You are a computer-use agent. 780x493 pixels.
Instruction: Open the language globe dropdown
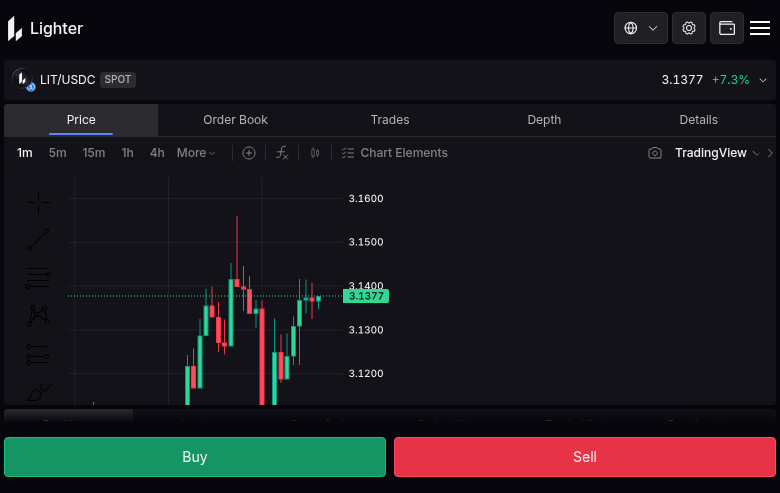tap(640, 28)
